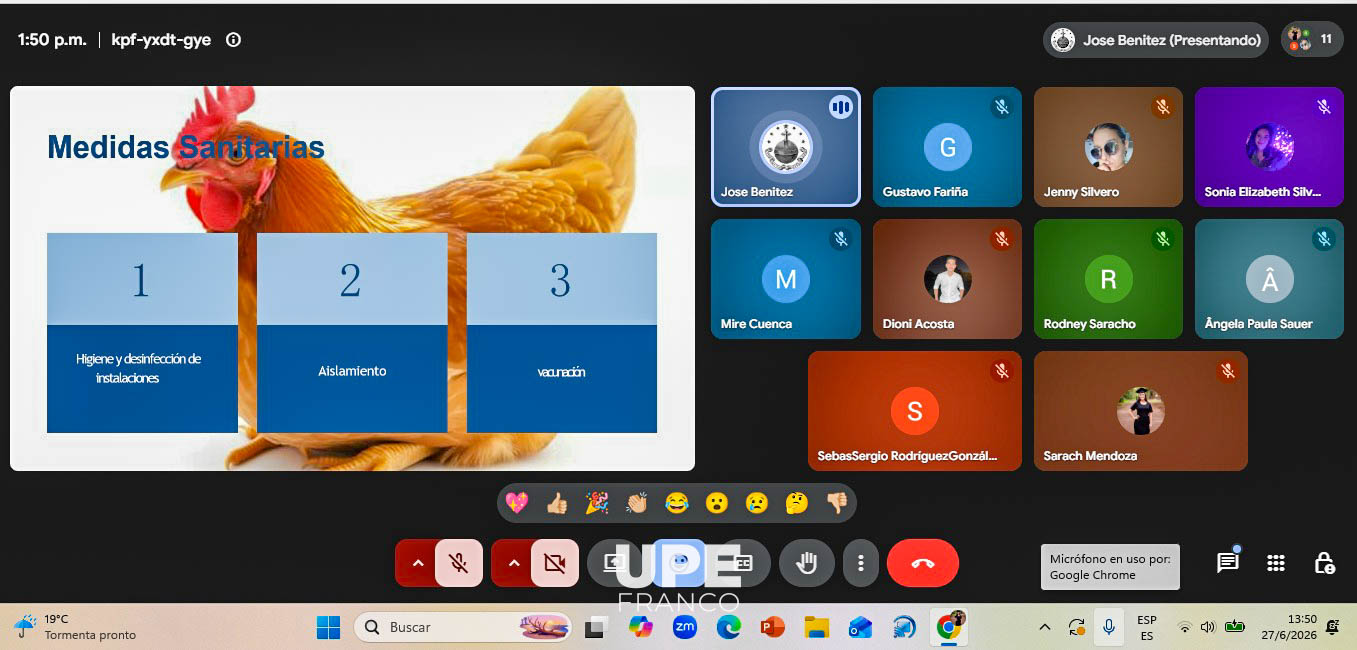Image resolution: width=1357 pixels, height=650 pixels.
Task: Show meeting details info icon
Action: click(233, 40)
